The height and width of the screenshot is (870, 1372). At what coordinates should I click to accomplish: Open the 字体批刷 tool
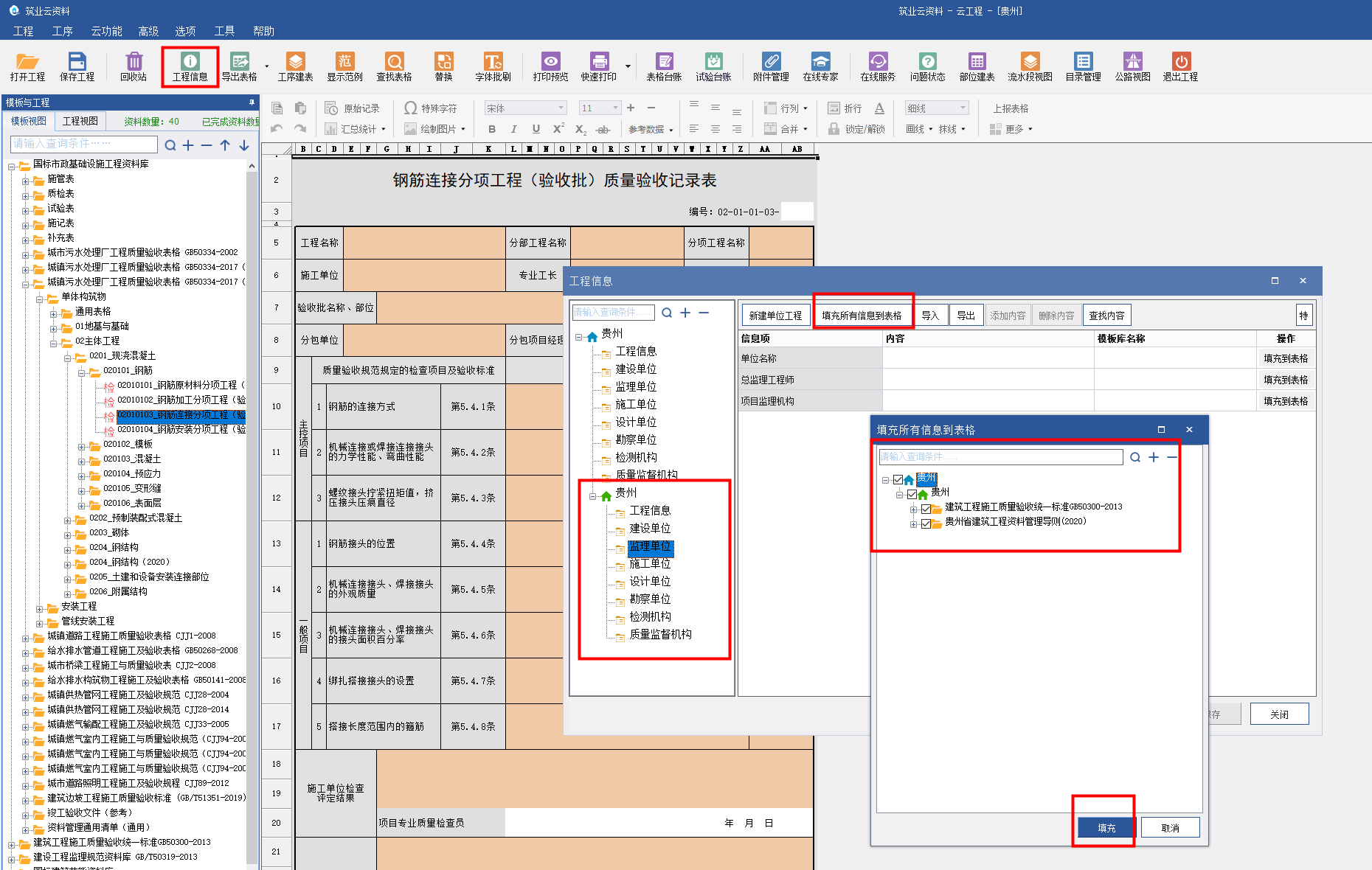coord(493,66)
